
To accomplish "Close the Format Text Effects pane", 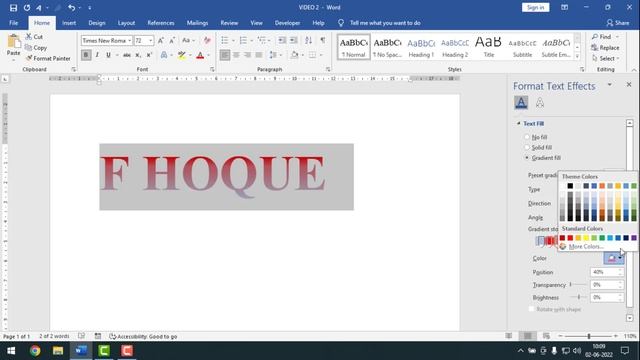I will pos(629,84).
